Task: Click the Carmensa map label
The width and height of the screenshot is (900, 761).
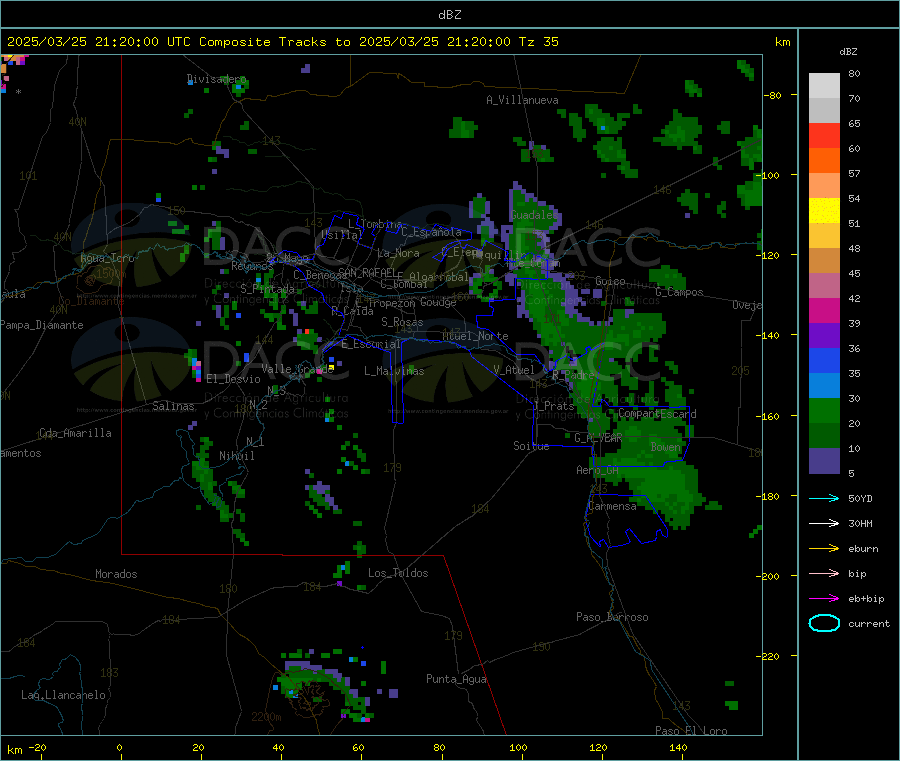Action: click(612, 506)
